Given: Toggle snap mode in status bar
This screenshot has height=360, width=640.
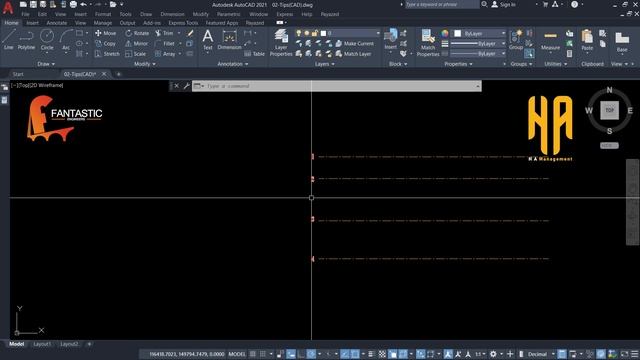Looking at the screenshot, I should coord(263,354).
